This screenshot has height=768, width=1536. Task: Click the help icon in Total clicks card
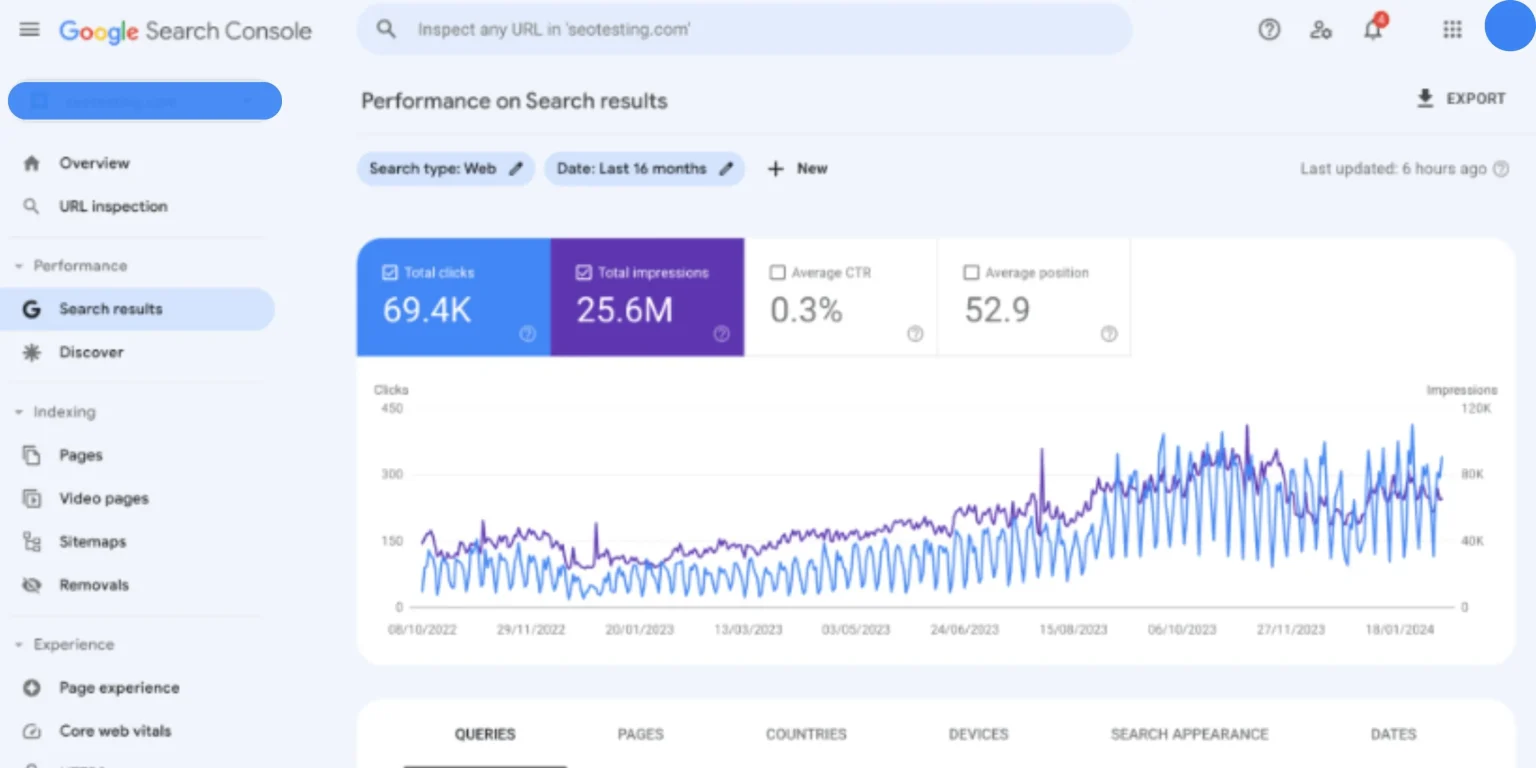[527, 335]
